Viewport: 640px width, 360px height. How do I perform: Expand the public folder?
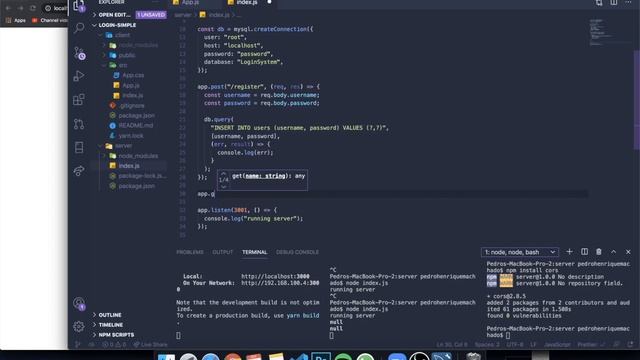(104, 55)
